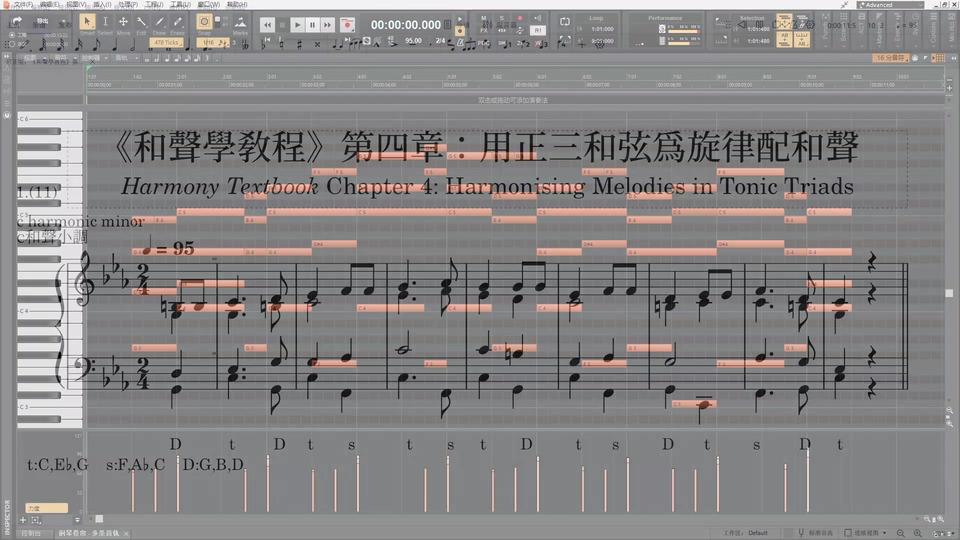
Task: Open the 音轨 dropdown in piano roll
Action: (124, 58)
